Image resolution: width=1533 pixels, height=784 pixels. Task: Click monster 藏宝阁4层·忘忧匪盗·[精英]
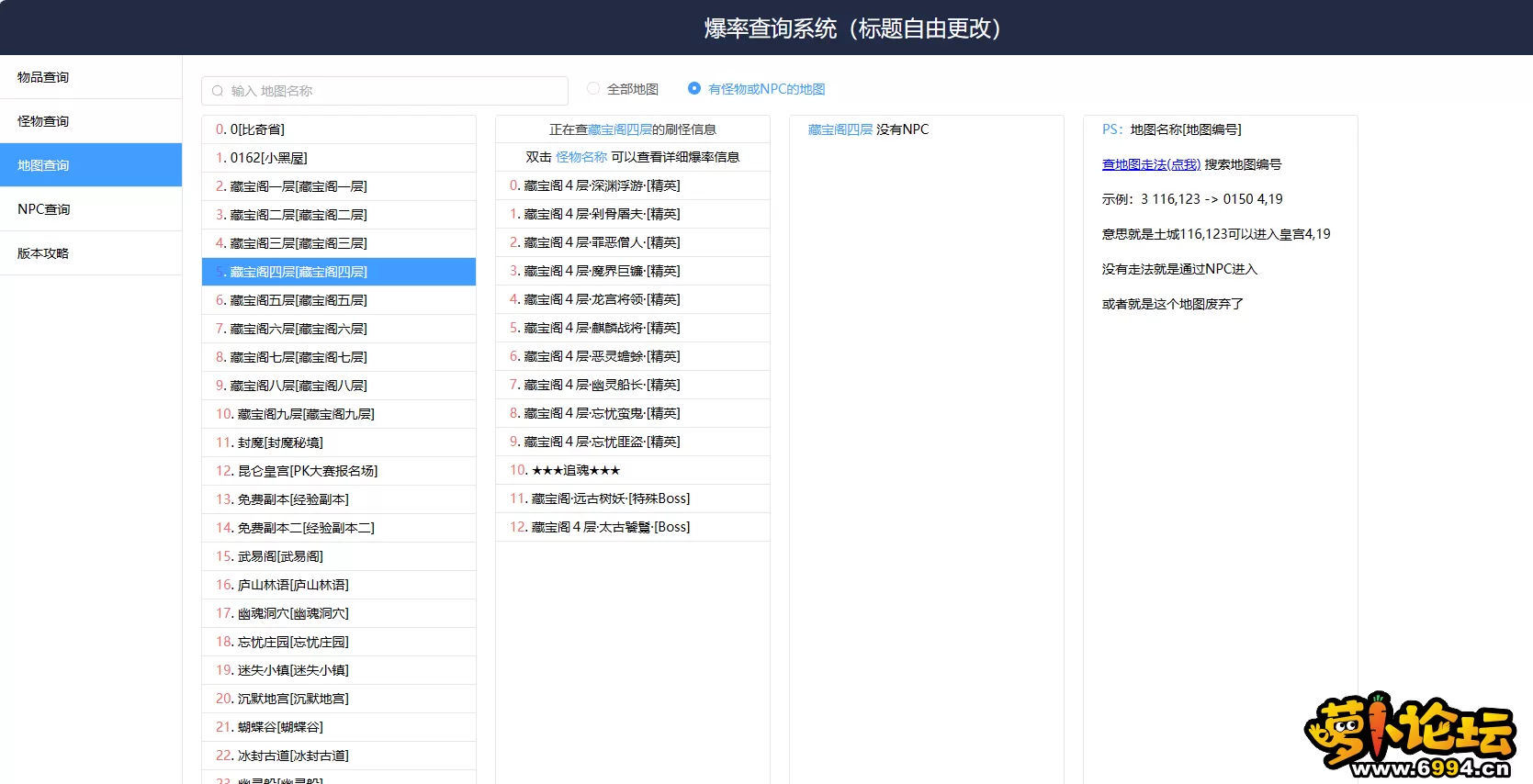(x=633, y=442)
